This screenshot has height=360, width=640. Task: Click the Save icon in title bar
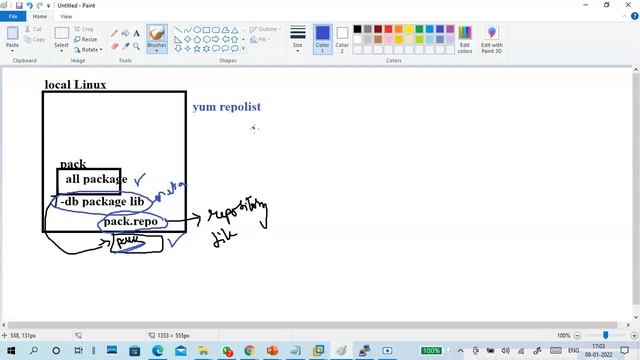(x=19, y=5)
